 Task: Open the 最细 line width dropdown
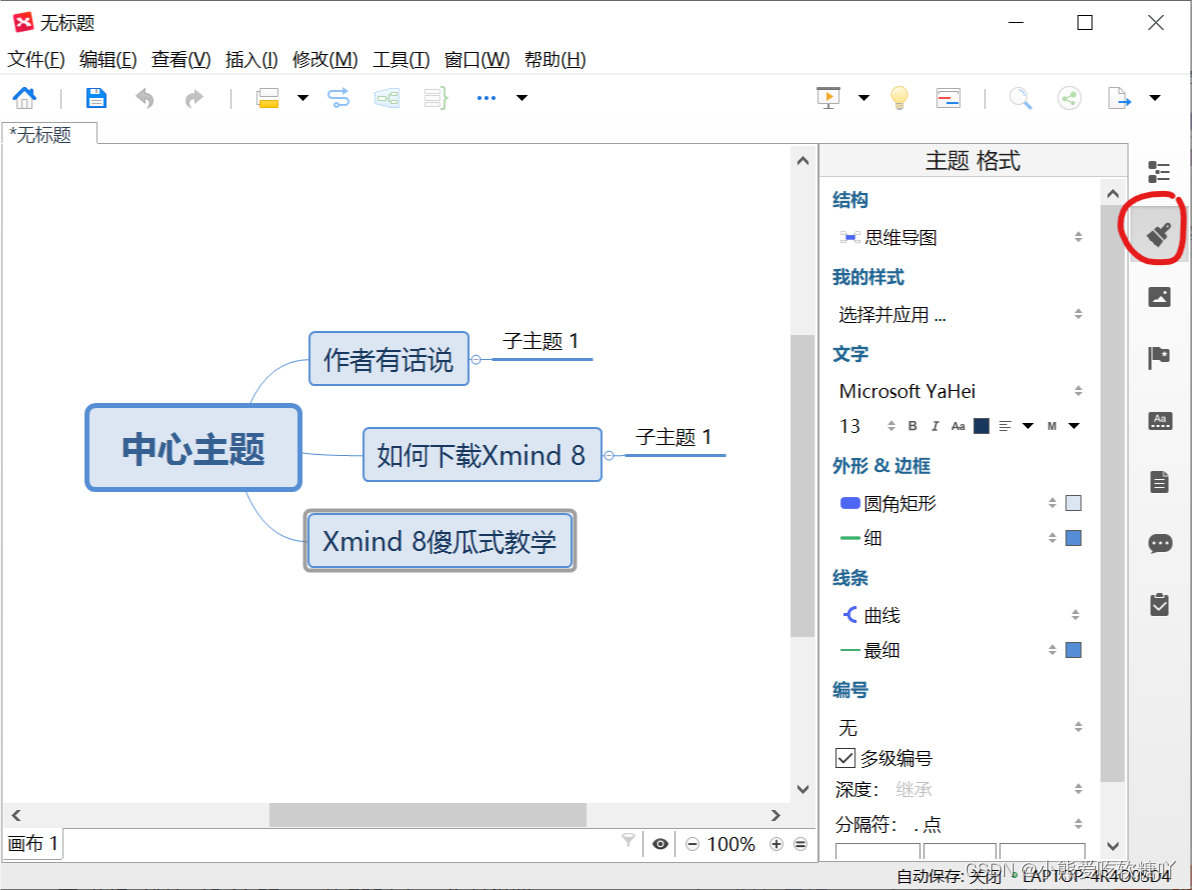(947, 650)
